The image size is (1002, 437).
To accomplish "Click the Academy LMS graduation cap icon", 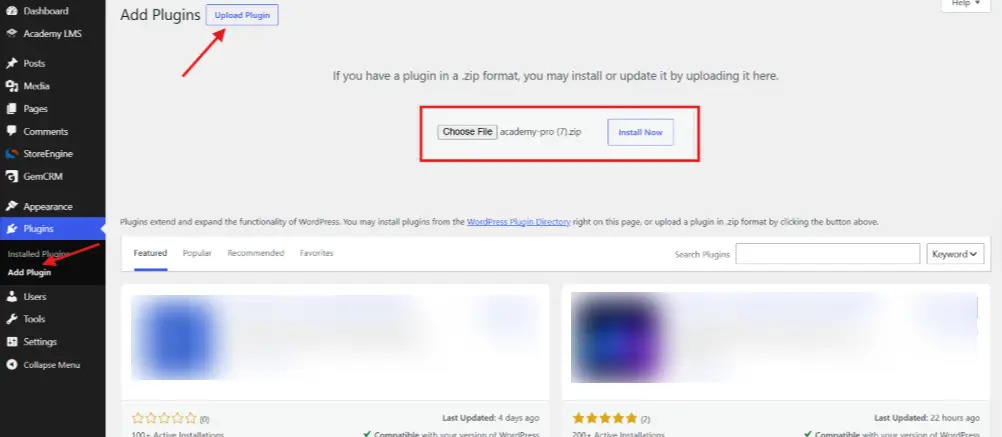I will [x=11, y=33].
